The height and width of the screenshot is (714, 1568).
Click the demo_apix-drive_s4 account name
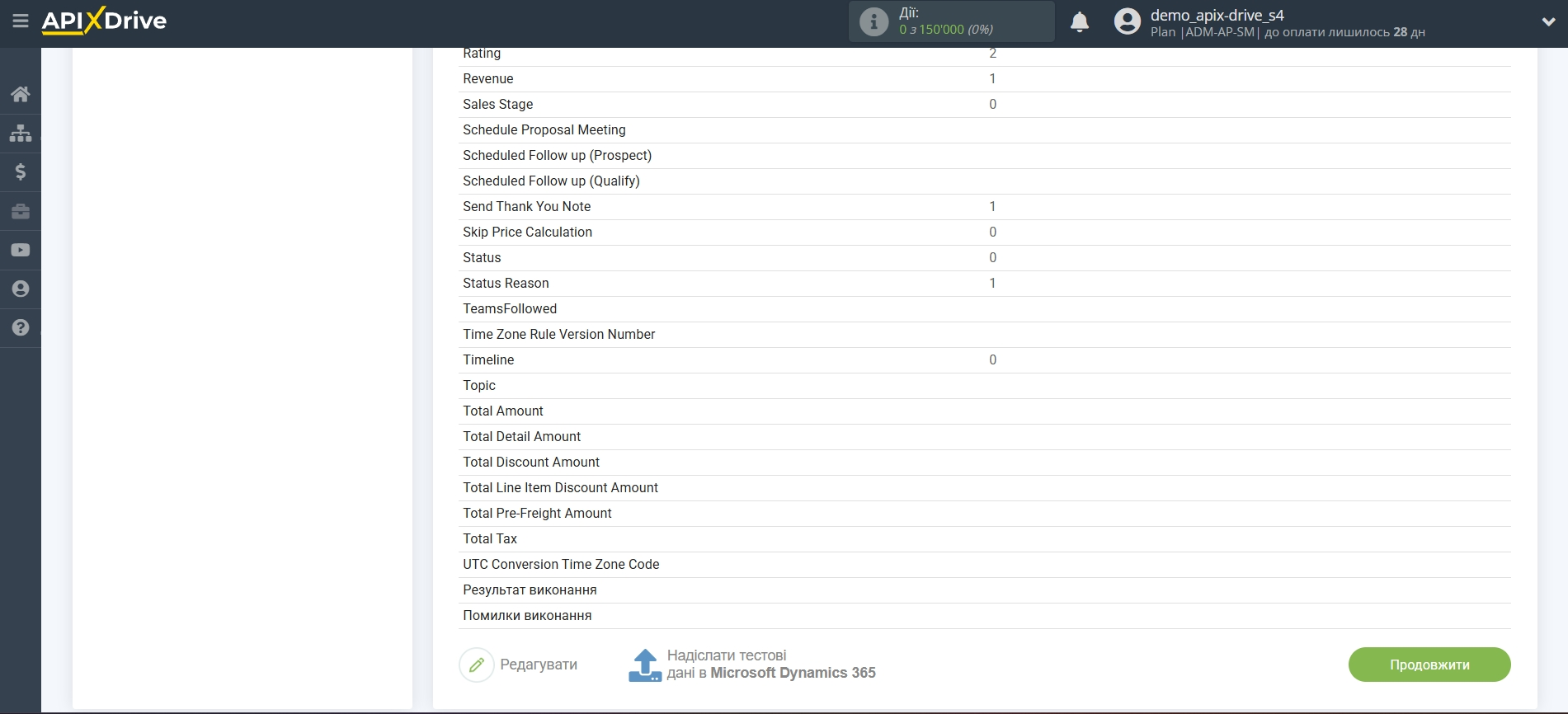[x=1217, y=15]
